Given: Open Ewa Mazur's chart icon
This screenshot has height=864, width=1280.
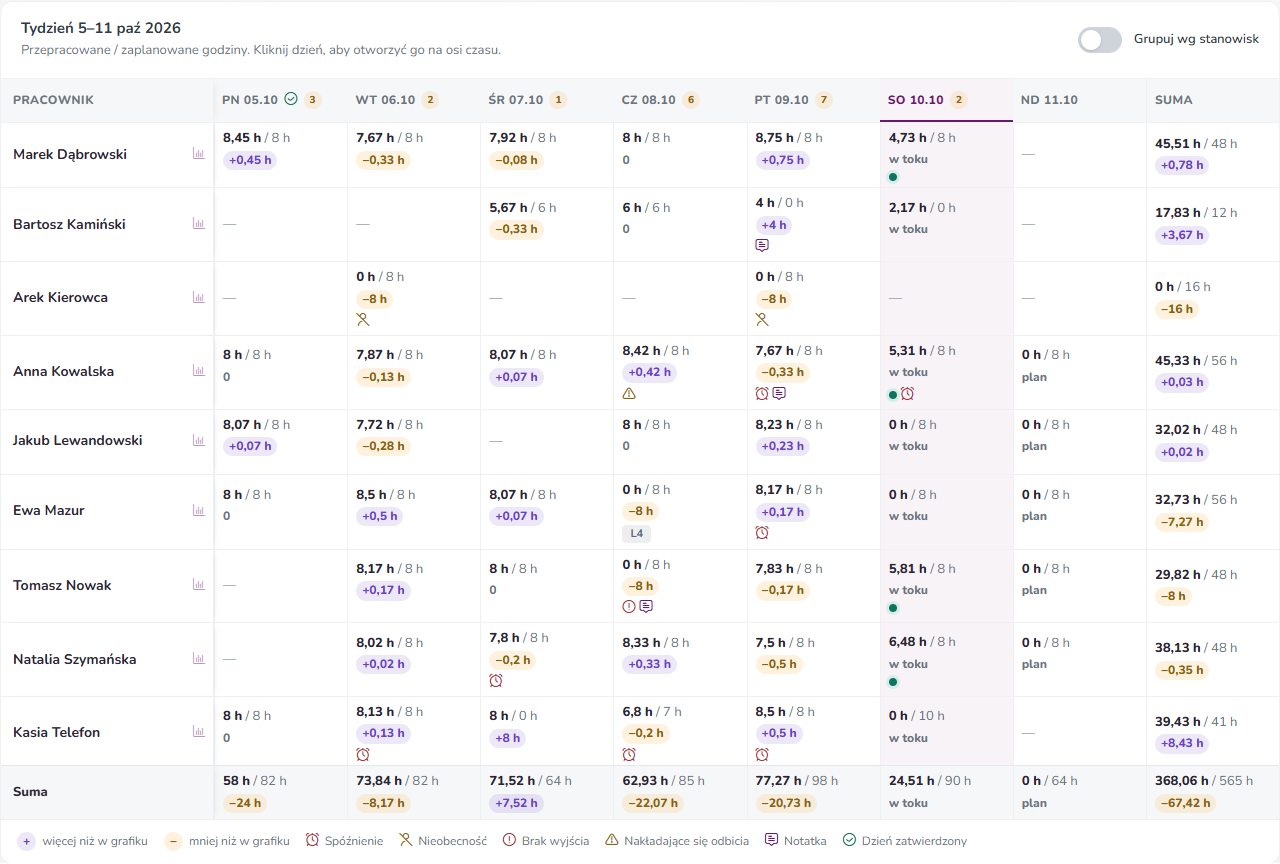Looking at the screenshot, I should pyautogui.click(x=198, y=510).
